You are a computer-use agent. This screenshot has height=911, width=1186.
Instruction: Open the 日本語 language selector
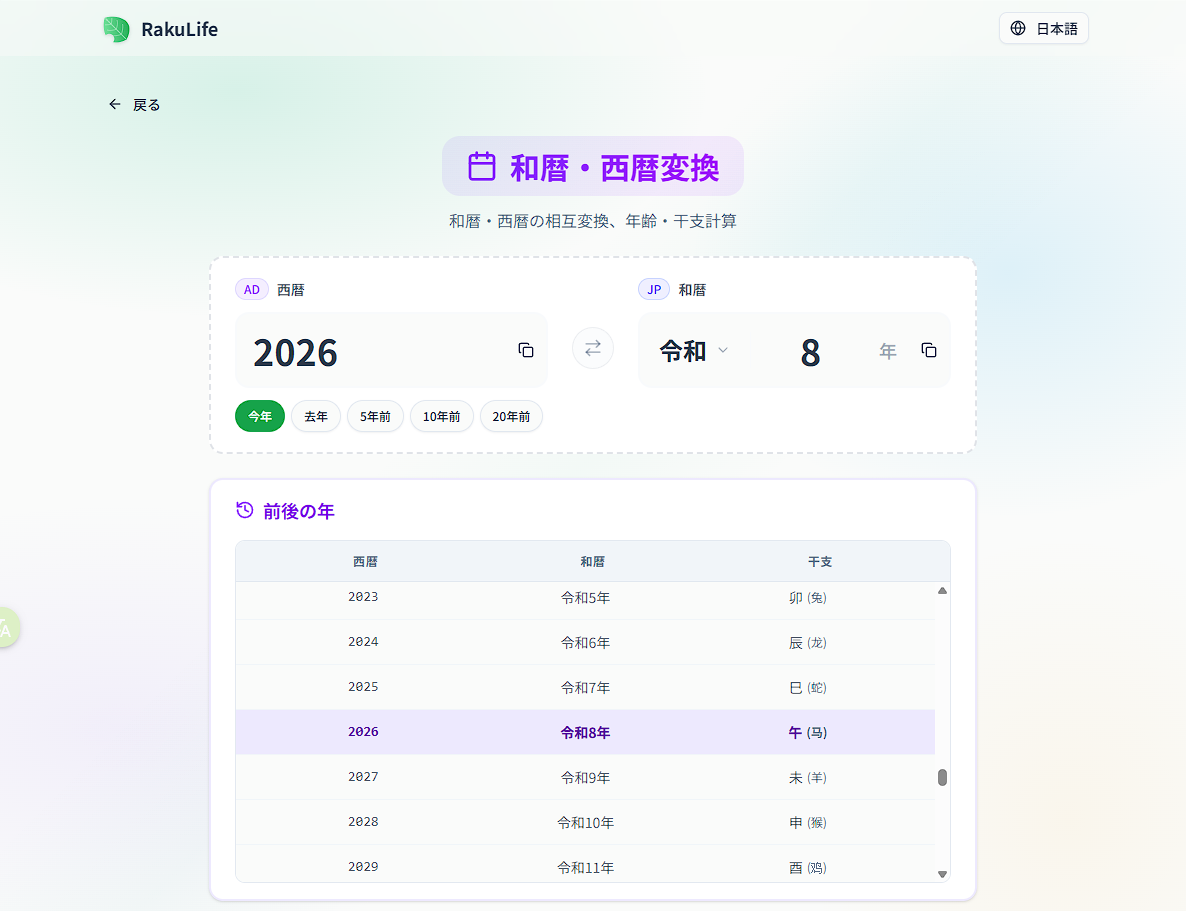[x=1043, y=28]
